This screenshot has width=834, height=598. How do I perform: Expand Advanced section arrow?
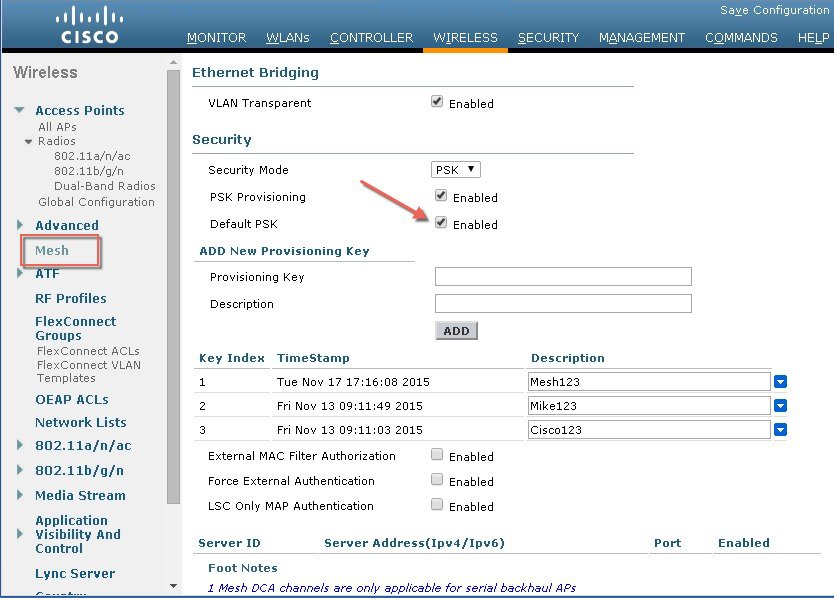click(20, 225)
